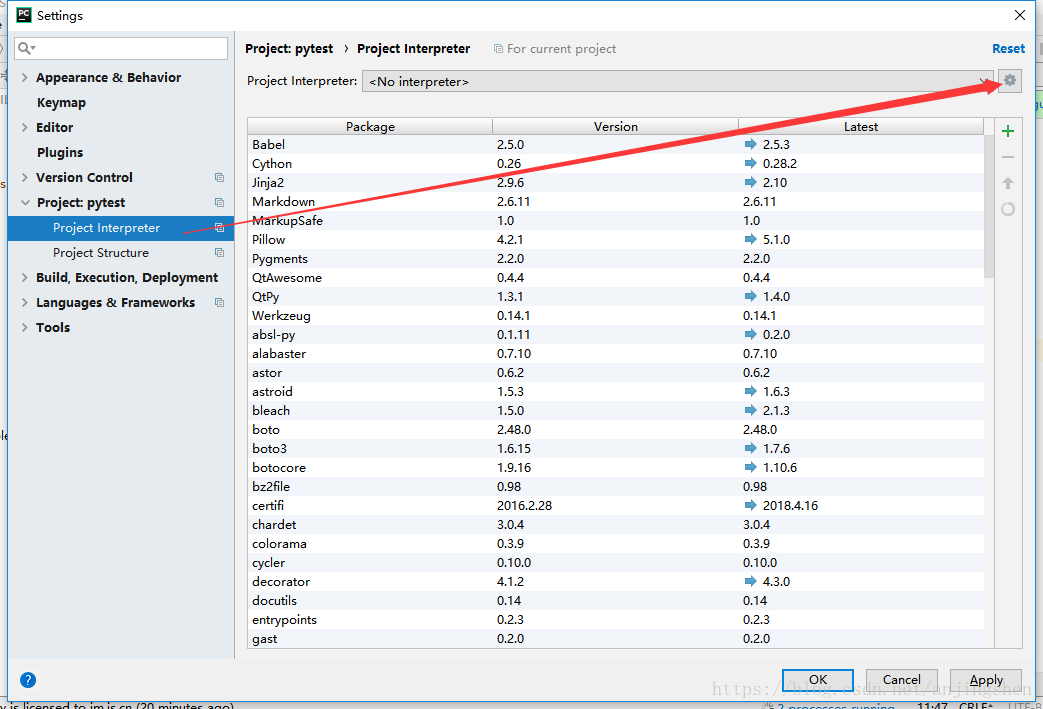Click the project-level icon beside Project Interpreter
This screenshot has height=709, width=1043.
[220, 228]
